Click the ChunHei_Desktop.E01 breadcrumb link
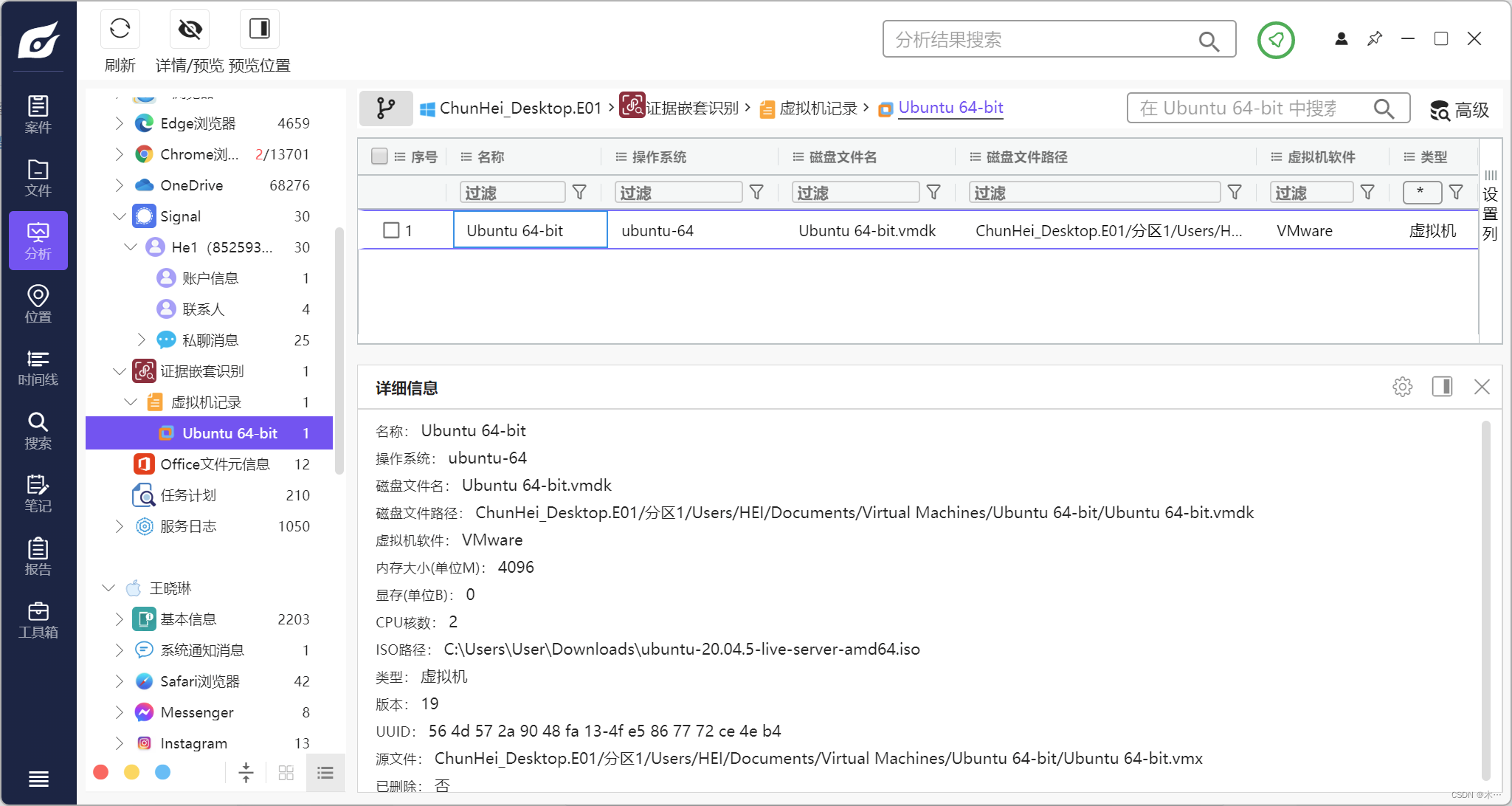Screen dimensions: 1512x806 [520, 108]
